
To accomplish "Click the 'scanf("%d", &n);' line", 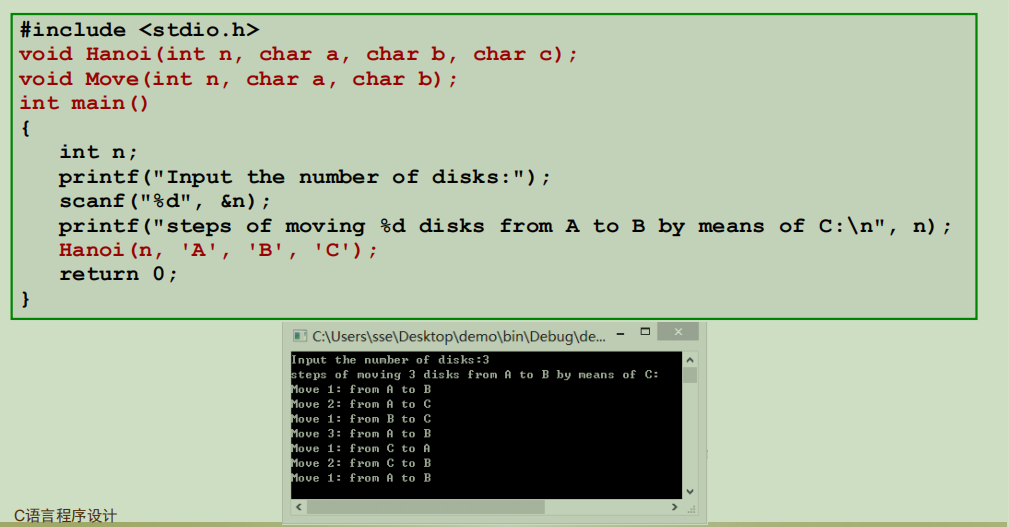I will [165, 201].
